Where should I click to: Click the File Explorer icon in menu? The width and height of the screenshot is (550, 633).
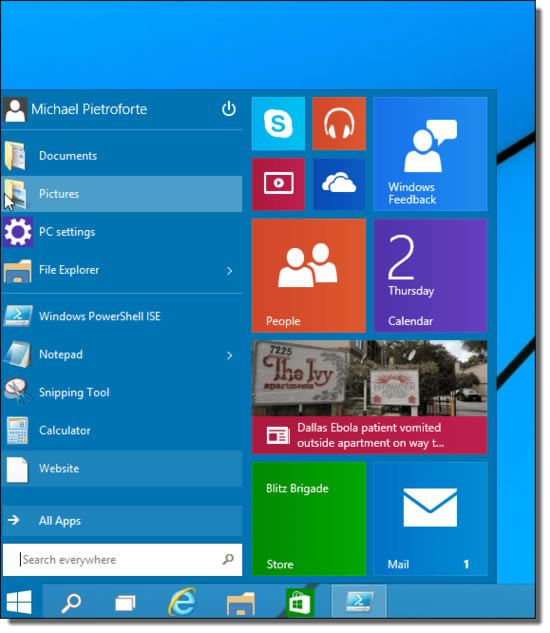pos(17,270)
